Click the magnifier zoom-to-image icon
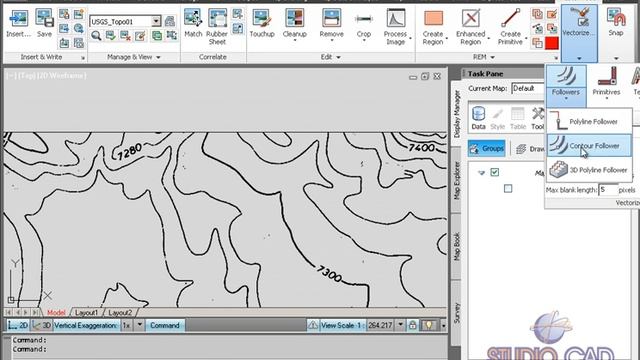The image size is (640, 360). (96, 36)
